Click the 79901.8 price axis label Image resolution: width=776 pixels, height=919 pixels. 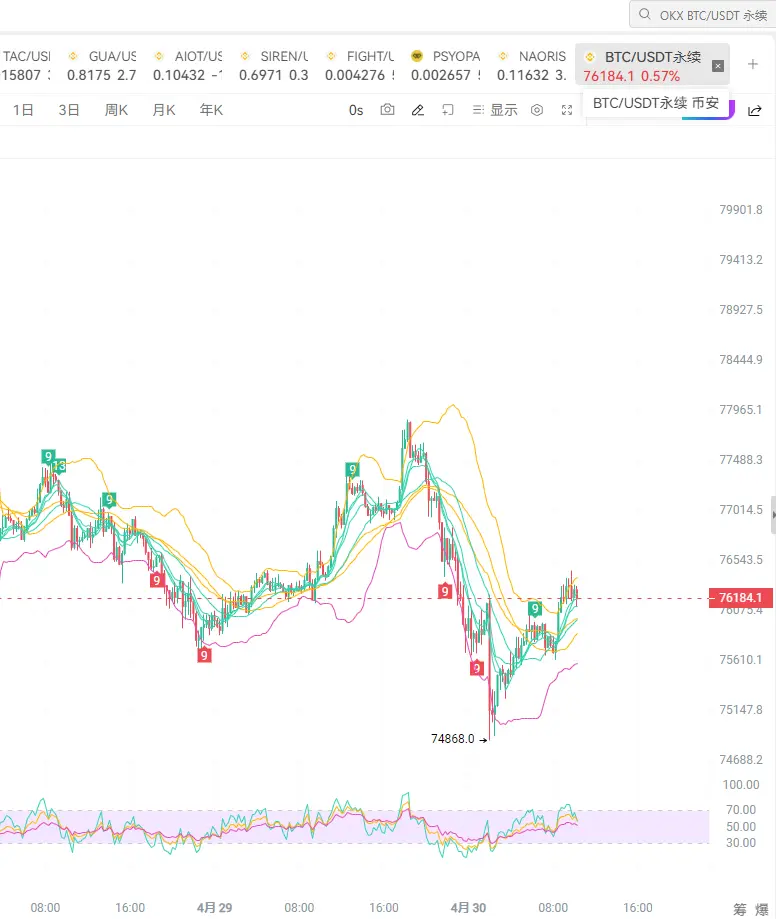tap(741, 209)
